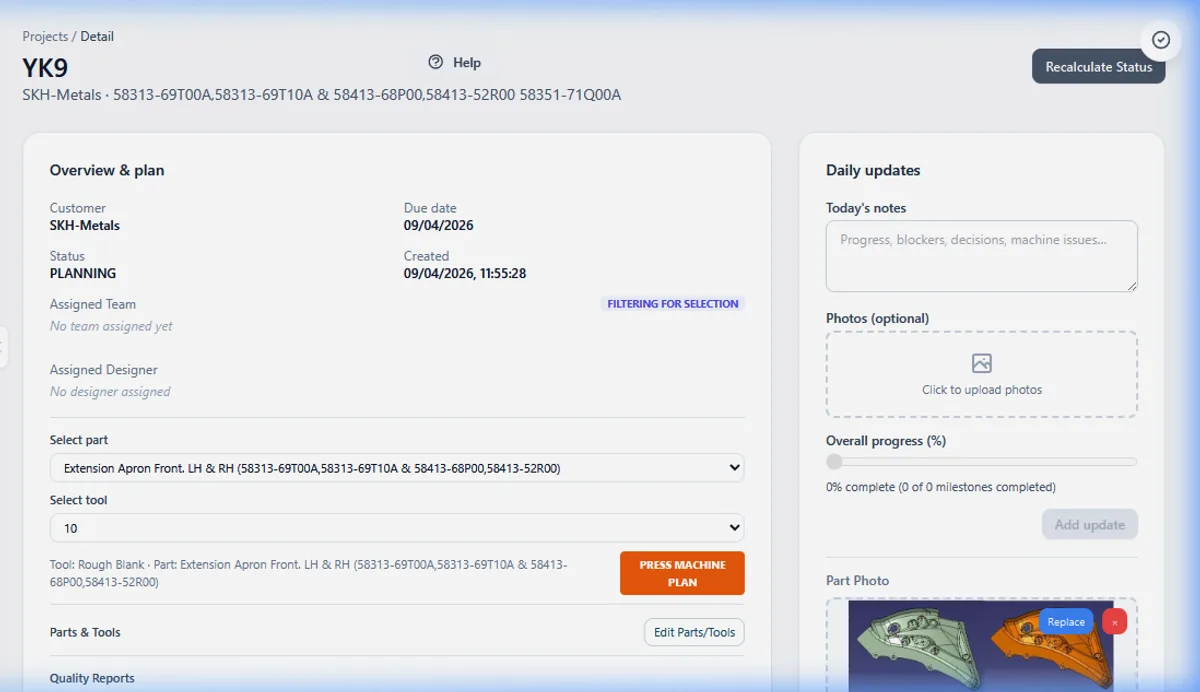Click the Help link text

pos(467,62)
